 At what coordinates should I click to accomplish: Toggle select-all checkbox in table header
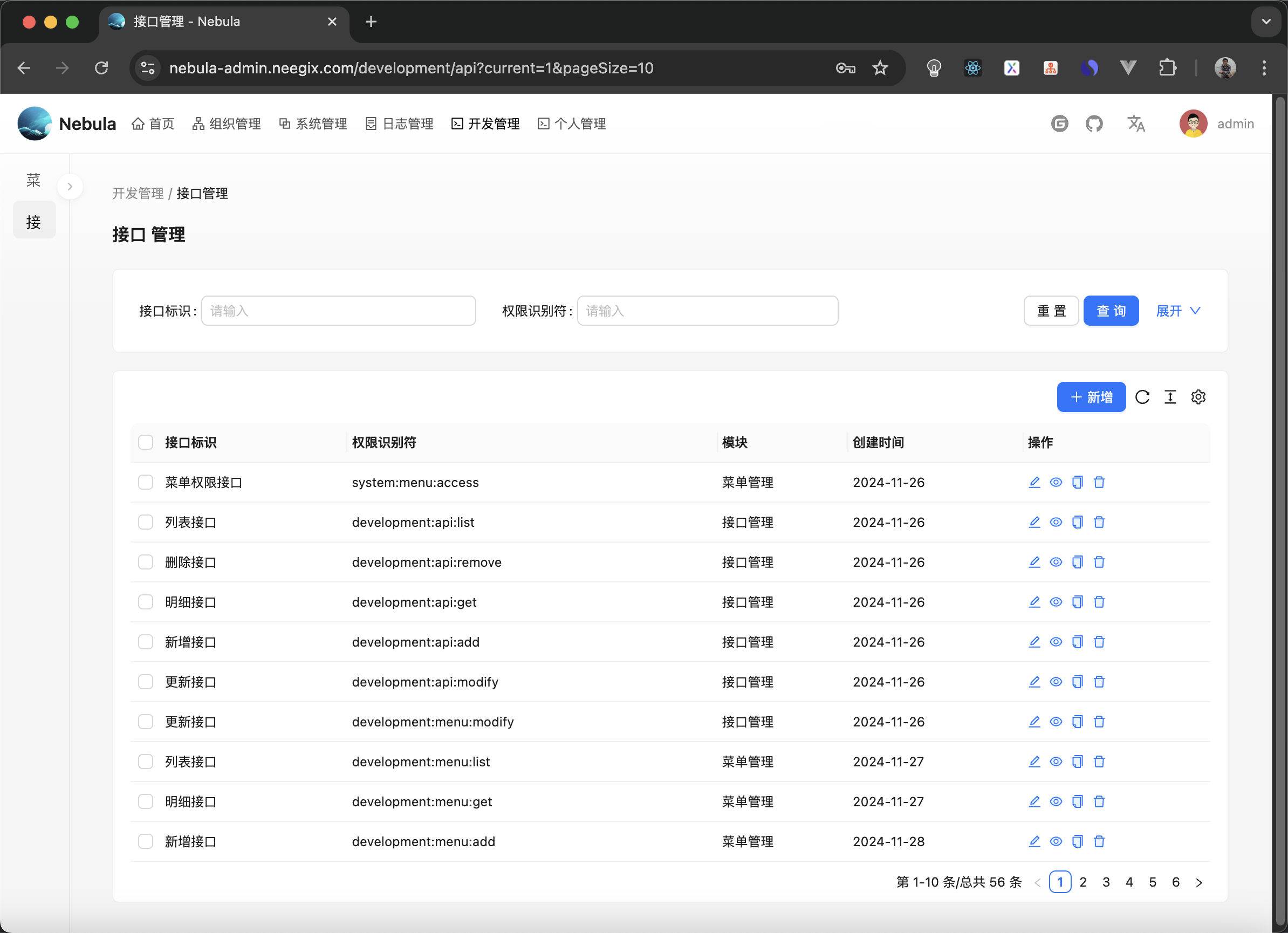[146, 442]
